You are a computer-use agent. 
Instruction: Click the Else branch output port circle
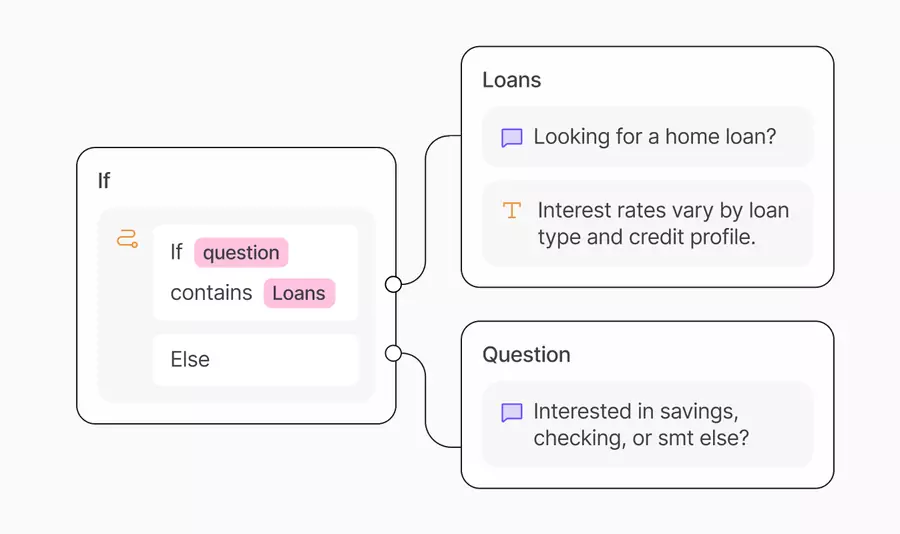click(x=393, y=353)
